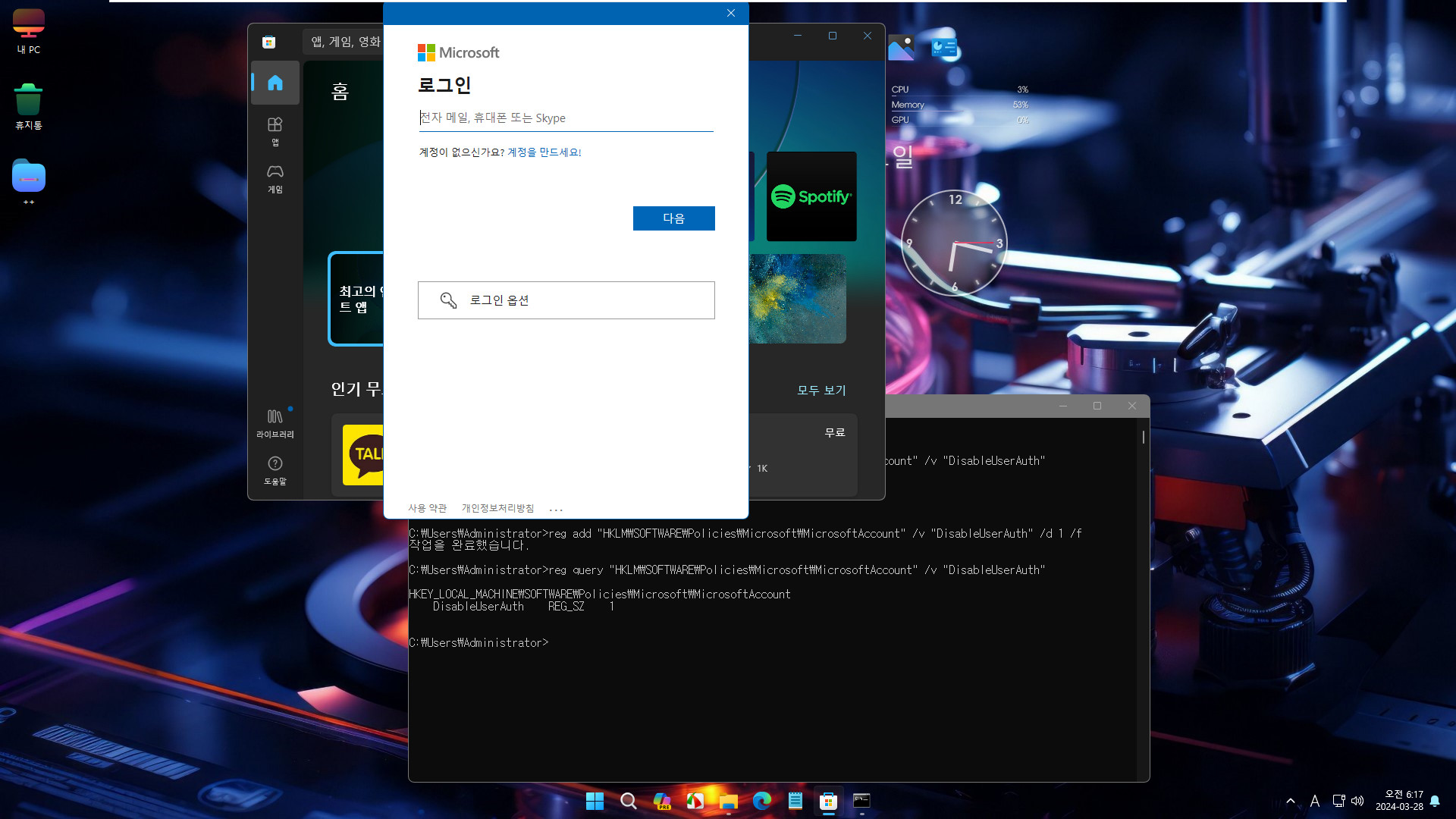
Task: Click the blue ID card gadget icon on the desktop
Action: (x=944, y=48)
